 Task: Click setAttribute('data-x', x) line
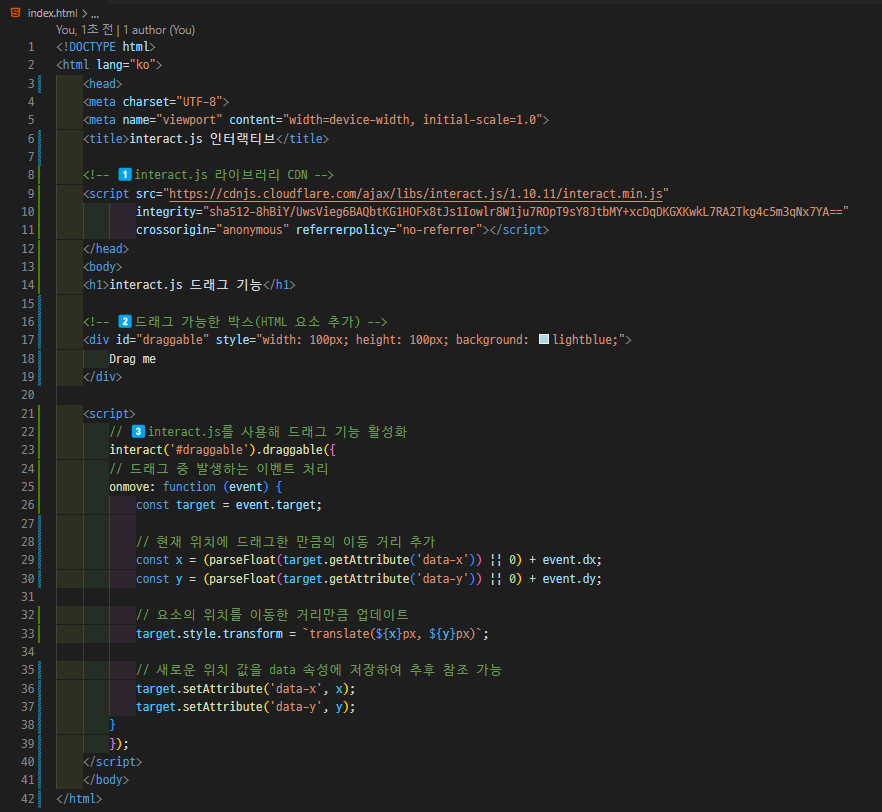point(246,689)
